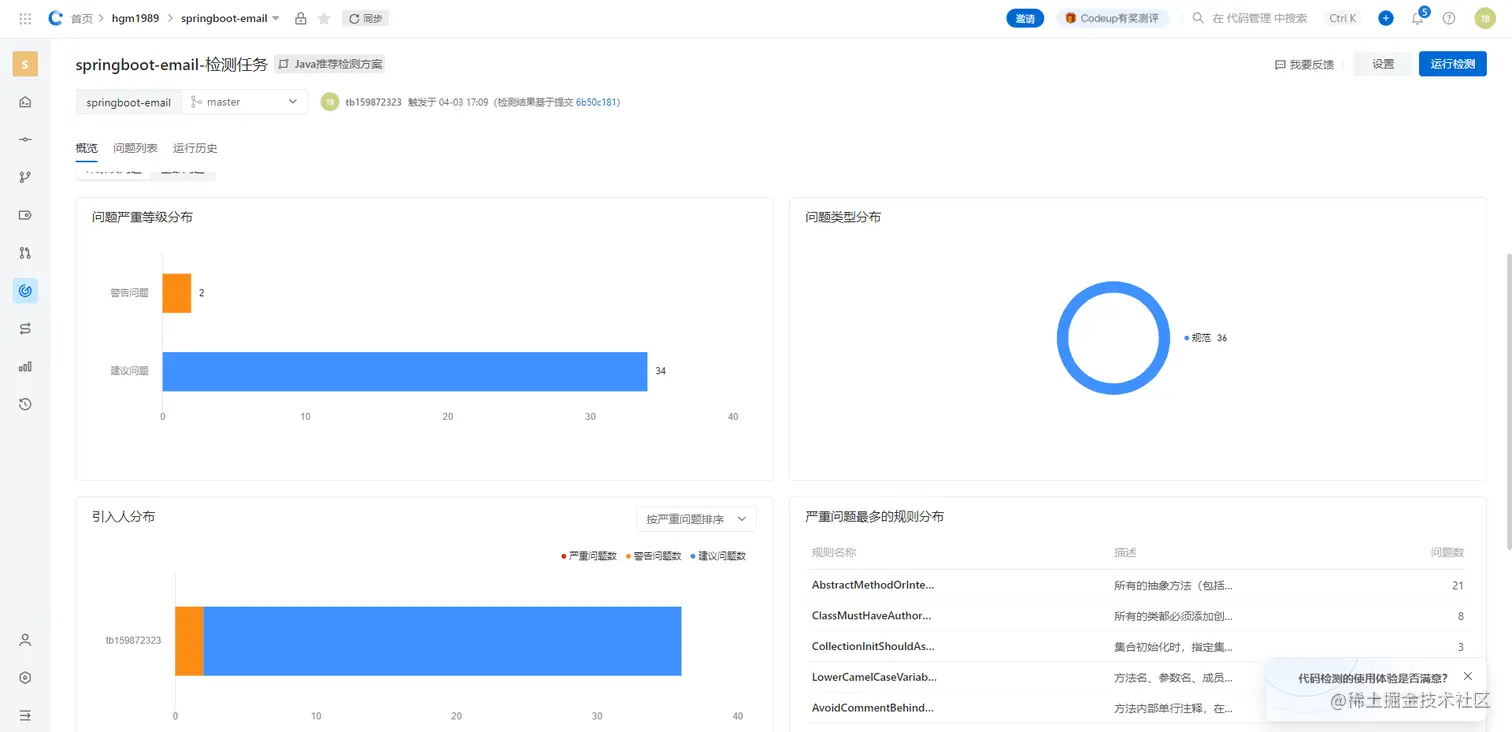Open rule ClassMustHaveAuthor... row
Viewport: 1512px width, 732px height.
1137,616
